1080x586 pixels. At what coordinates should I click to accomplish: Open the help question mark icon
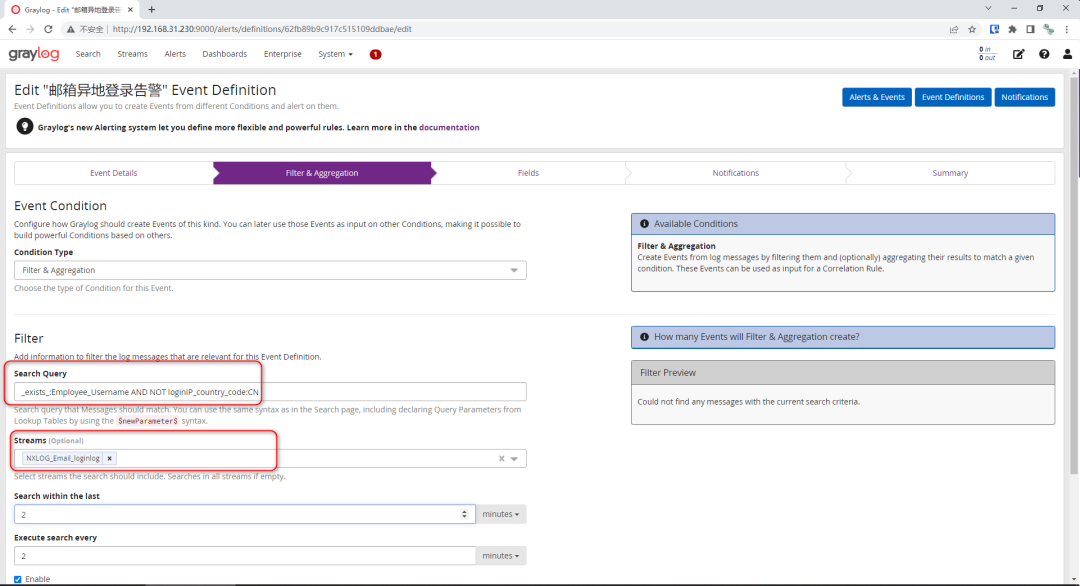click(1044, 54)
